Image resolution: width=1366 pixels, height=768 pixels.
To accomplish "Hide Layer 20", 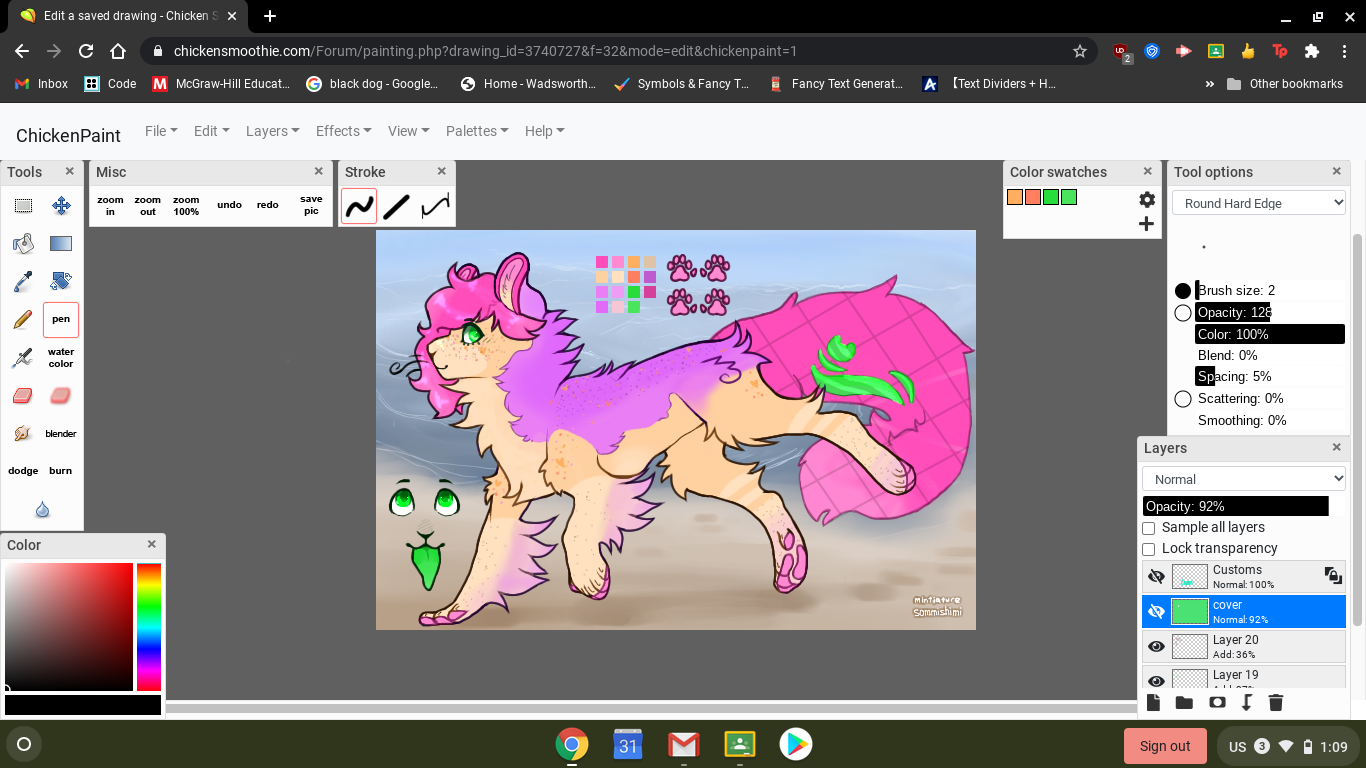I will tap(1157, 646).
